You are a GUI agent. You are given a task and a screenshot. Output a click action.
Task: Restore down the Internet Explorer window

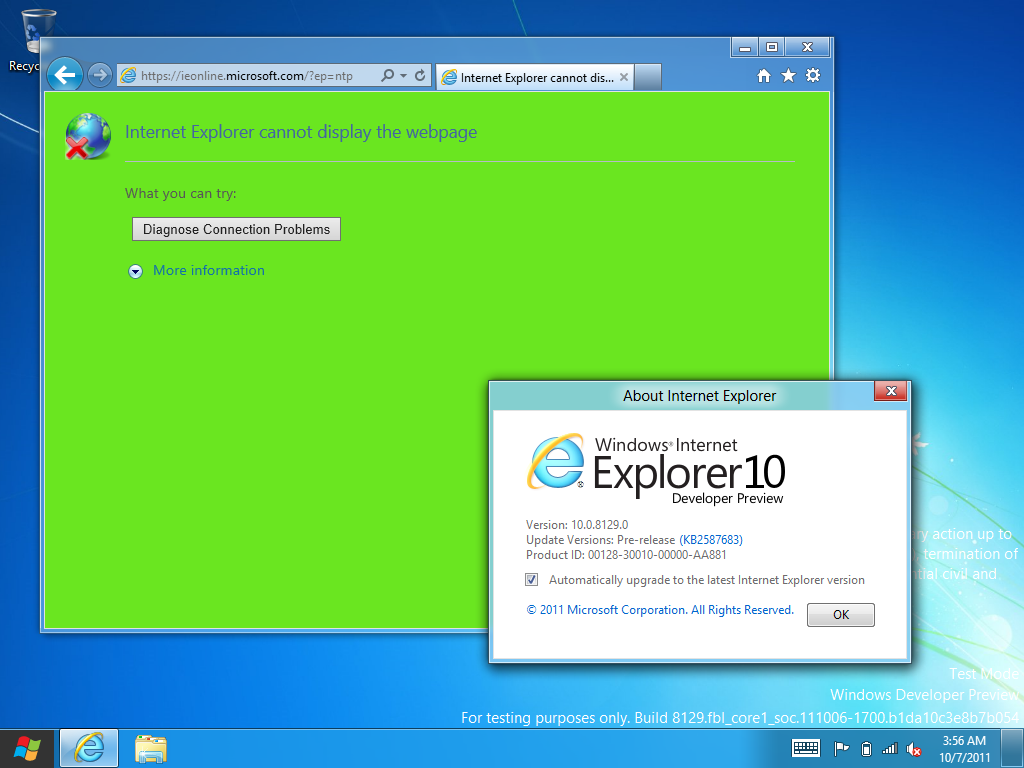click(x=771, y=47)
